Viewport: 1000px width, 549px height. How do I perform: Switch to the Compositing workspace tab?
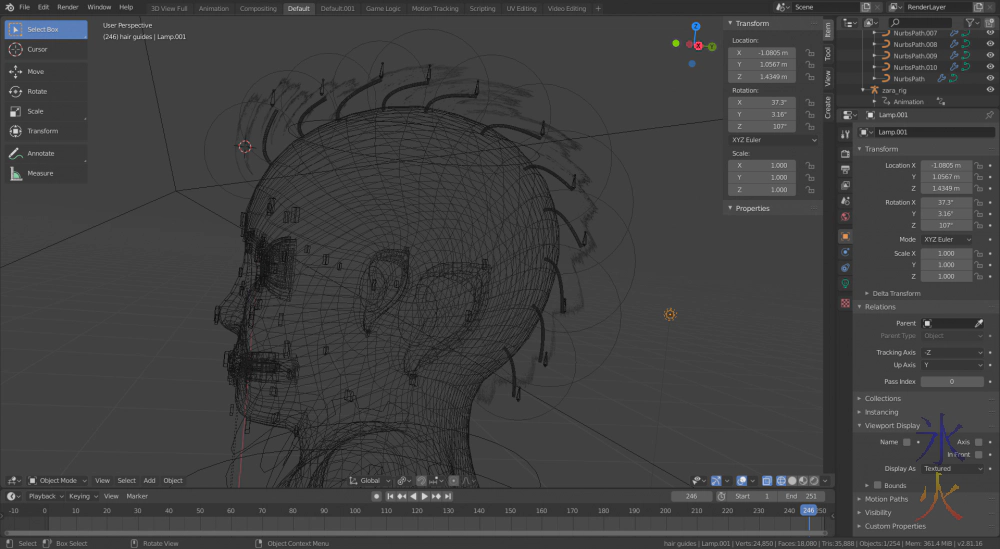click(258, 8)
